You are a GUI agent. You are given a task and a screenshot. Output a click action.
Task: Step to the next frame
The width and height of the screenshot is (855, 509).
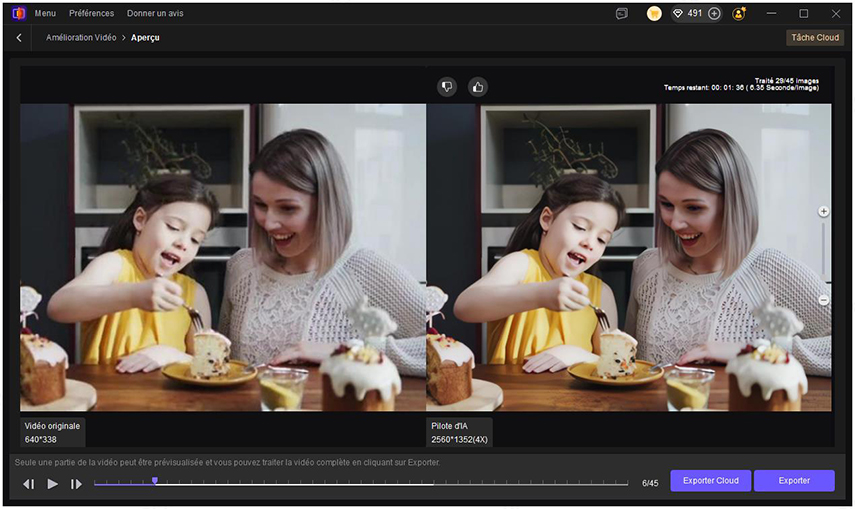pos(77,484)
